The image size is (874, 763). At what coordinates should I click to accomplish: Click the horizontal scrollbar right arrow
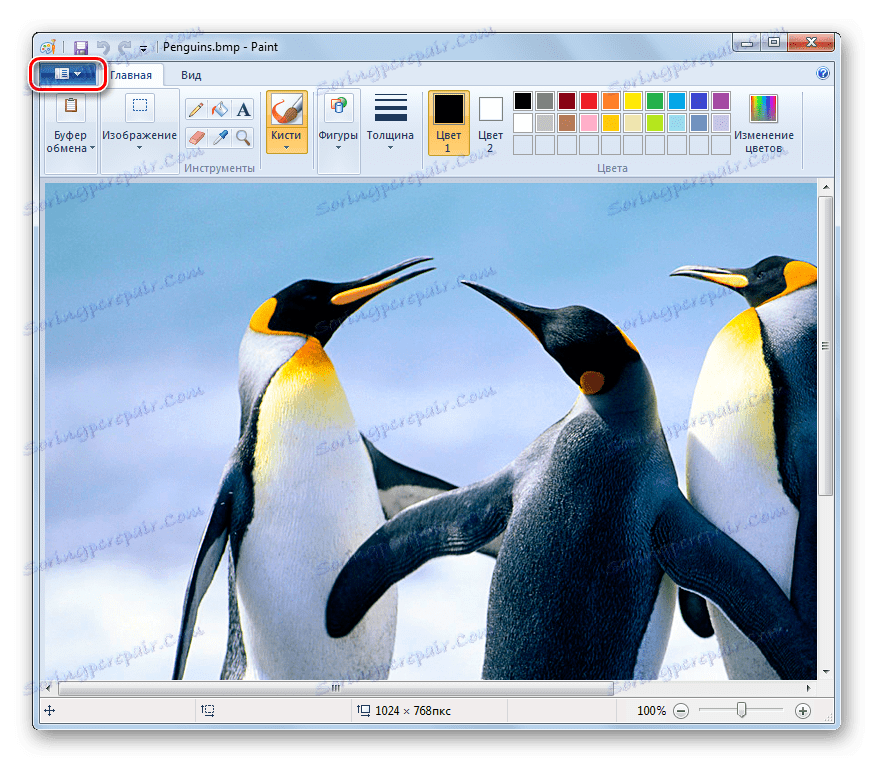click(809, 688)
